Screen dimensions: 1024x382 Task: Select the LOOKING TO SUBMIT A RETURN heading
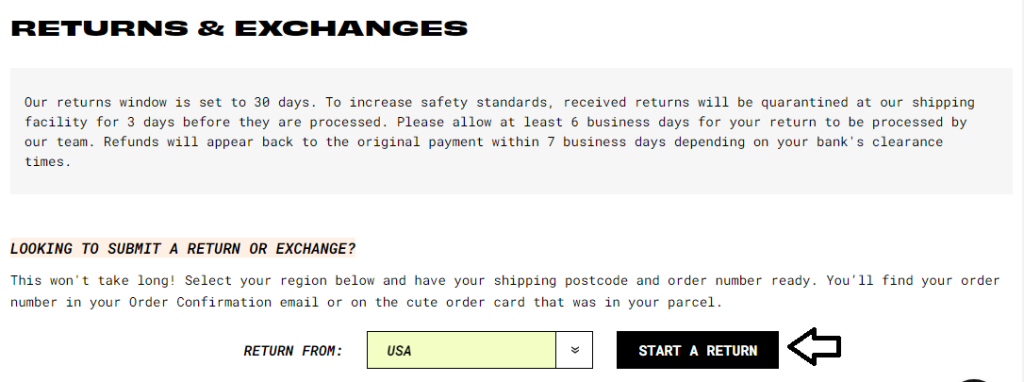(183, 249)
